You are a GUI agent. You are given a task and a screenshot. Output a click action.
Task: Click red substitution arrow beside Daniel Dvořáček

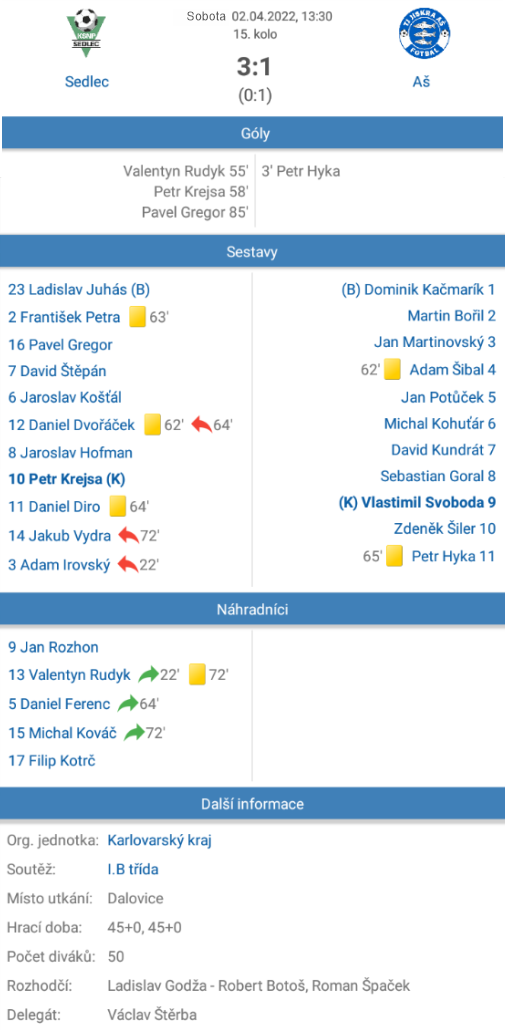pos(201,425)
